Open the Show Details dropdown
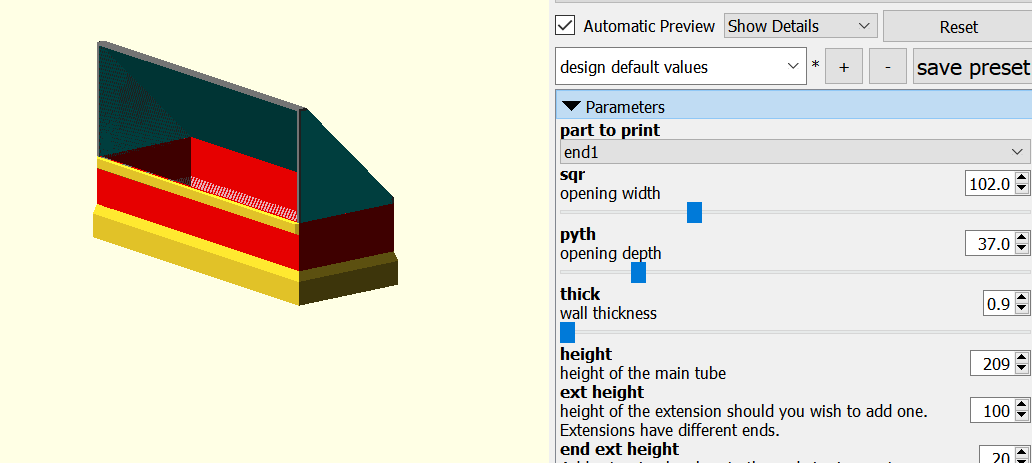Image resolution: width=1032 pixels, height=463 pixels. pyautogui.click(x=801, y=26)
